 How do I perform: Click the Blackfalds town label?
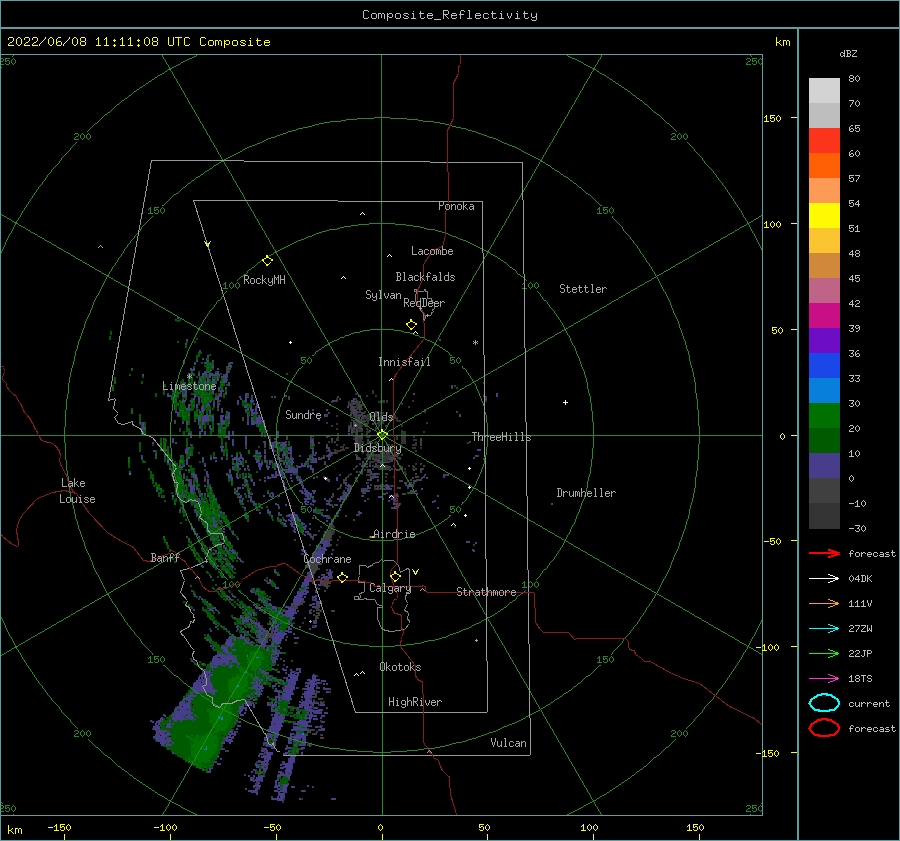coord(425,277)
